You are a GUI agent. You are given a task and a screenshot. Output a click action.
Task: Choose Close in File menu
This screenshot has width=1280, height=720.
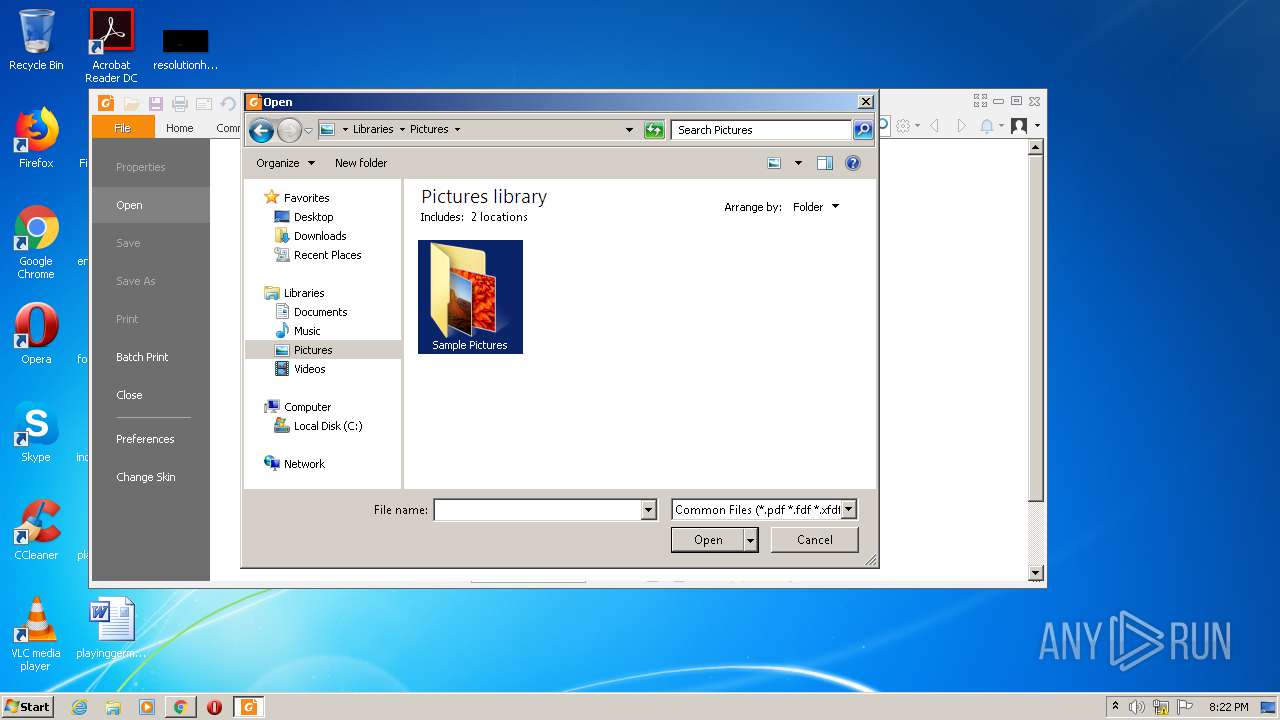tap(129, 395)
